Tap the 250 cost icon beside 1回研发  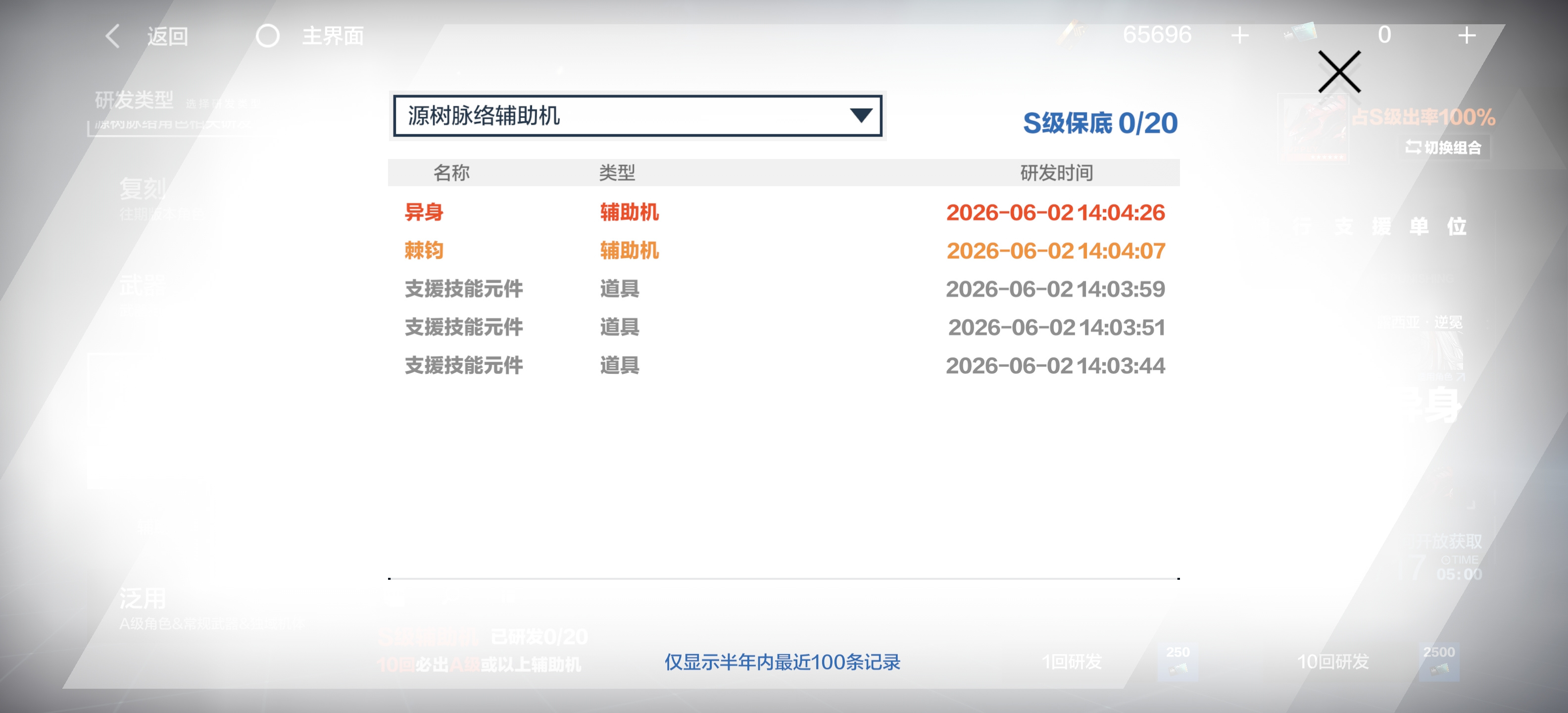(x=1177, y=661)
